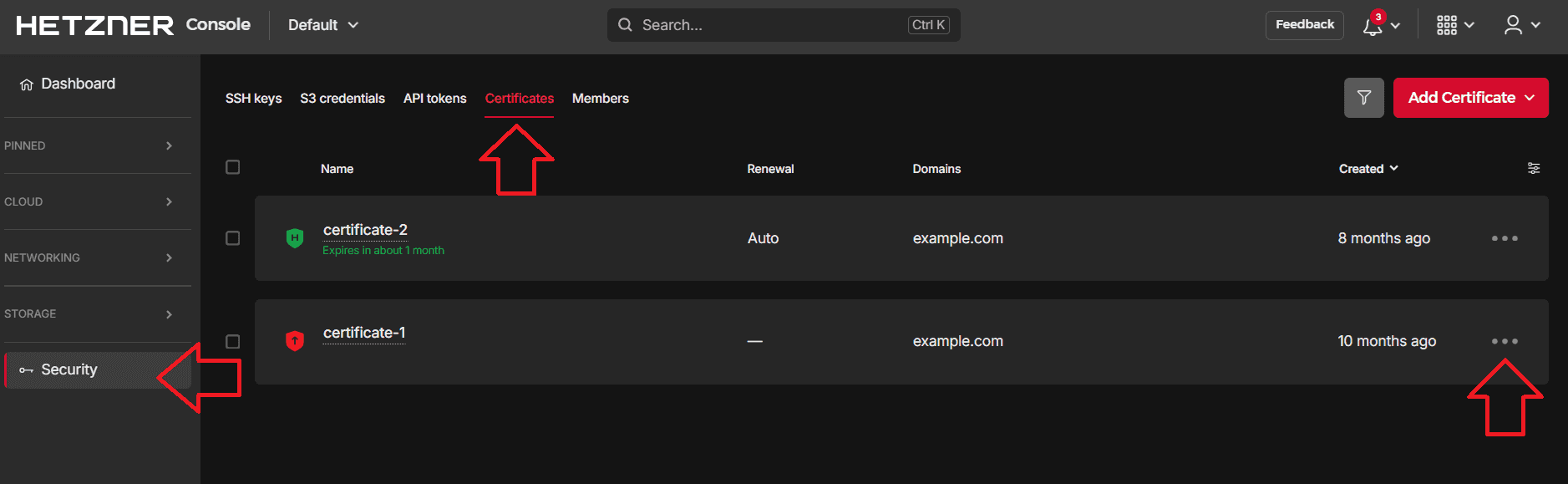Sort by the Created column
This screenshot has height=484, width=1568.
[1368, 169]
